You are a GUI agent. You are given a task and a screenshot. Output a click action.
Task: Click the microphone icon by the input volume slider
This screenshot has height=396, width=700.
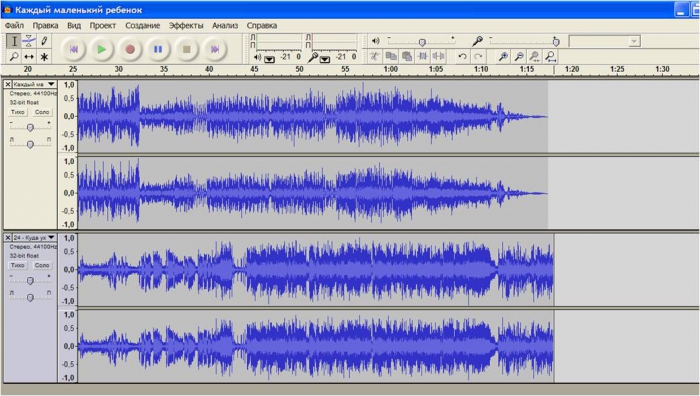(x=477, y=41)
